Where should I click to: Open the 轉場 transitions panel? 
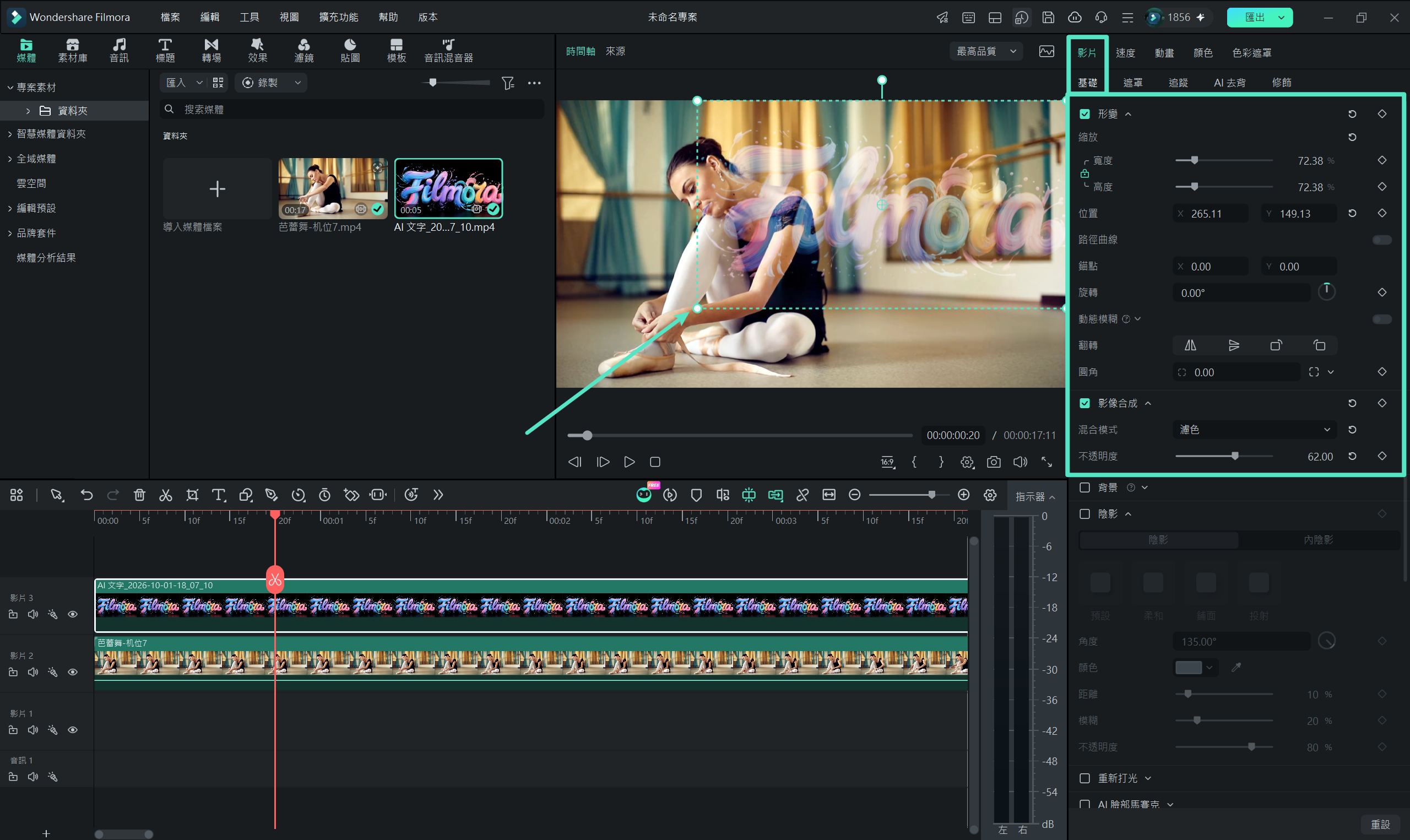[211, 50]
